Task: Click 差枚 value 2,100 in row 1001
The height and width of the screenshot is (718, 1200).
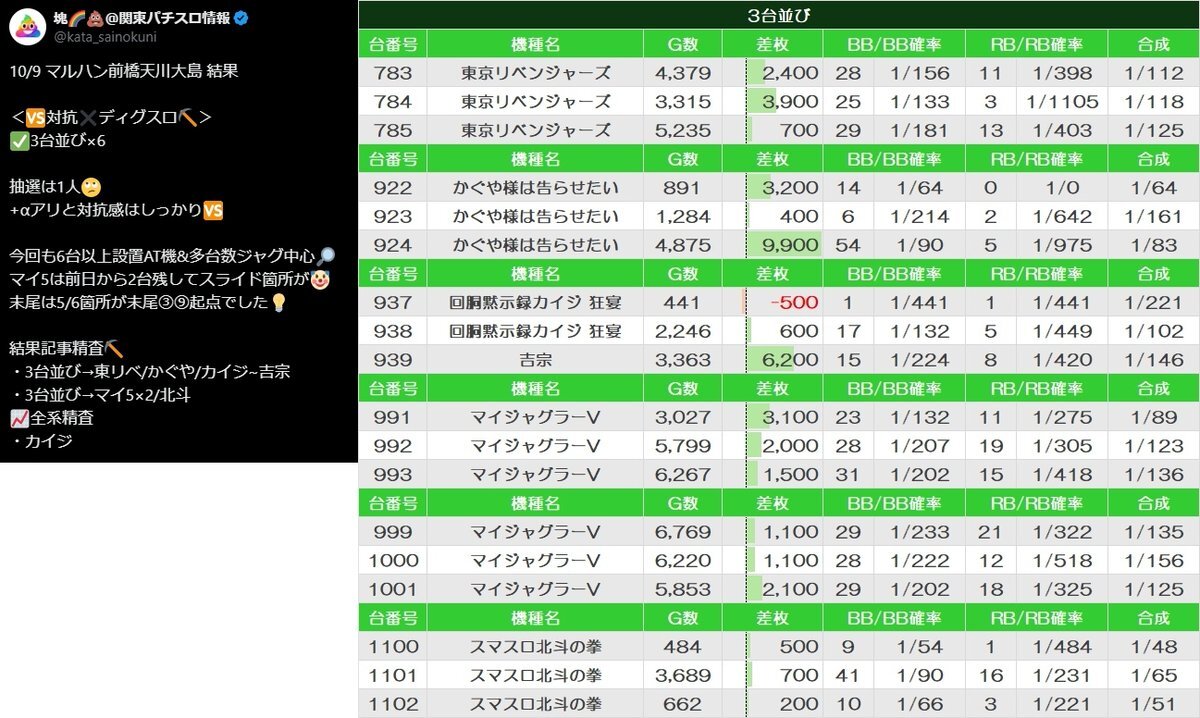Action: pyautogui.click(x=790, y=590)
